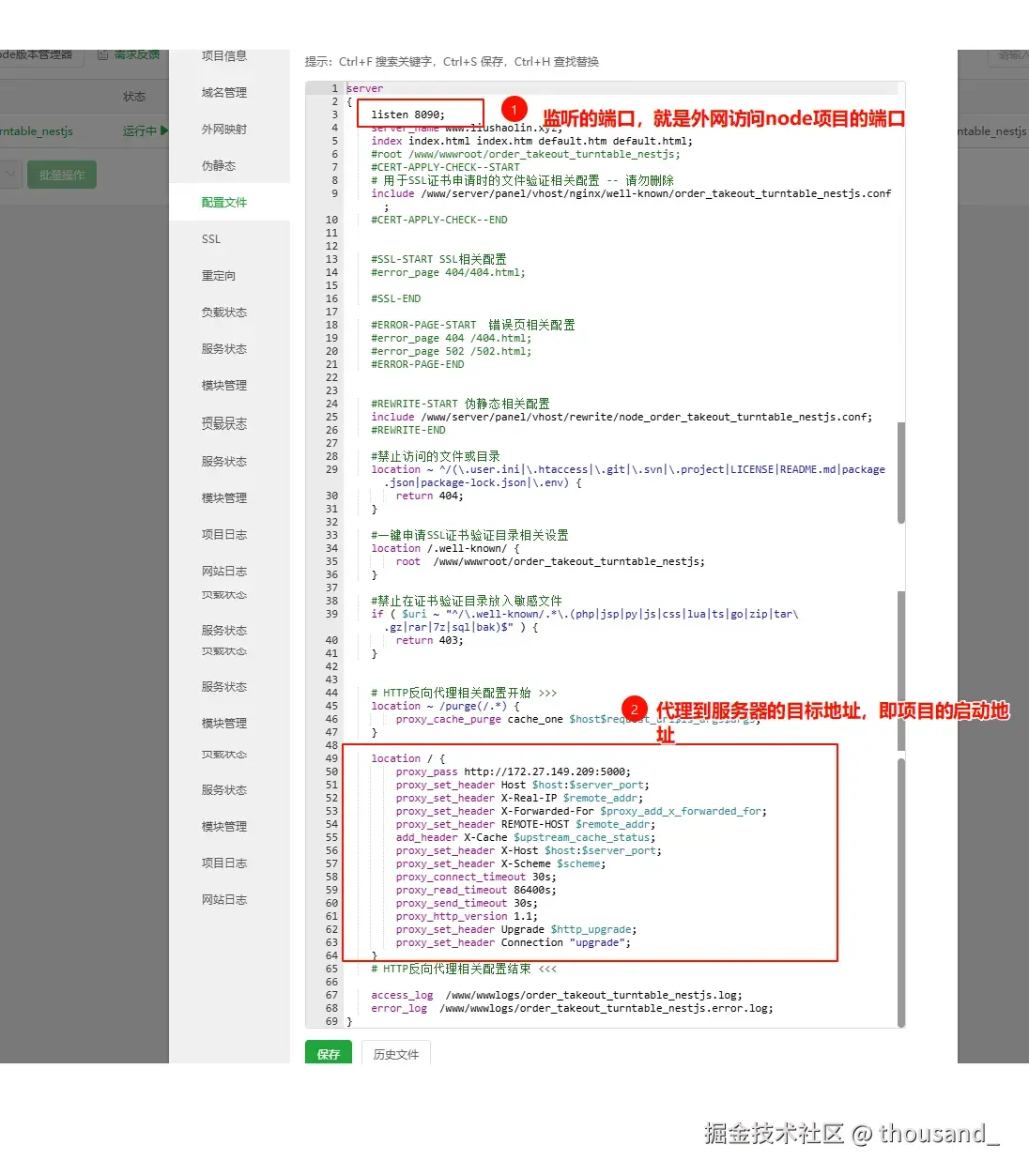Open 域名管理 in the sidebar
Viewport: 1029px width, 1176px height.
point(223,92)
